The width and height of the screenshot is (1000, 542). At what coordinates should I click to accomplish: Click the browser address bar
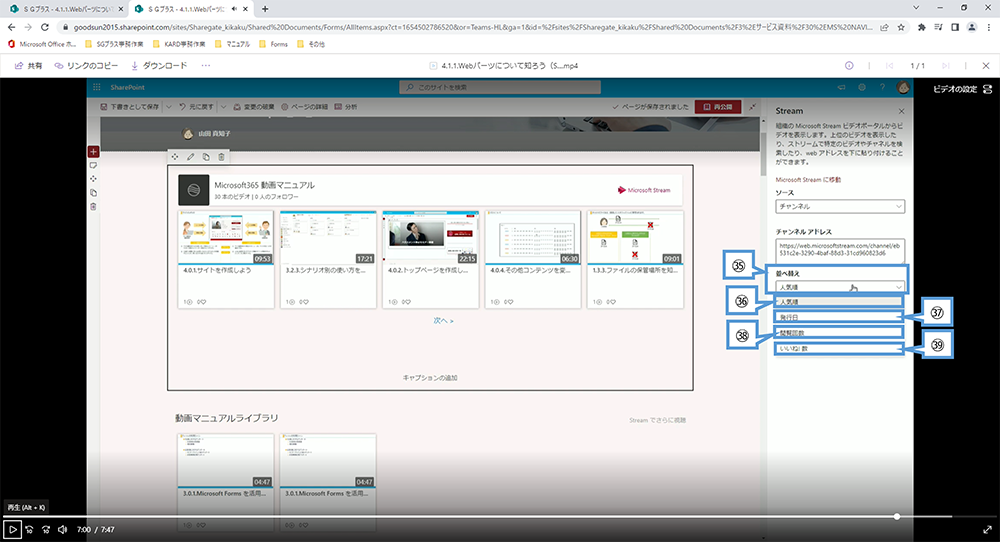[x=472, y=27]
